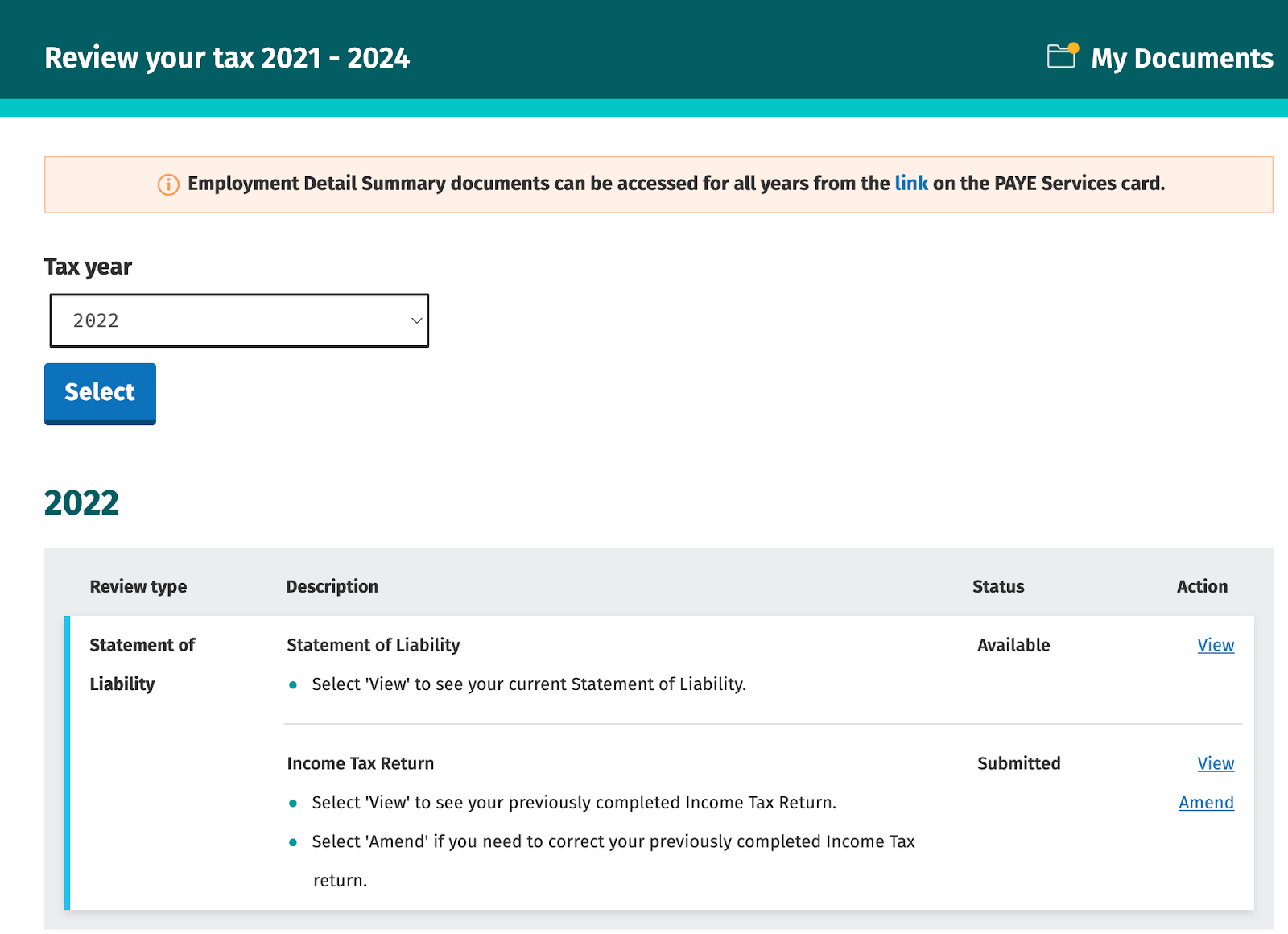Click the Tax year field label
Viewport: 1288px width, 934px height.
click(88, 267)
